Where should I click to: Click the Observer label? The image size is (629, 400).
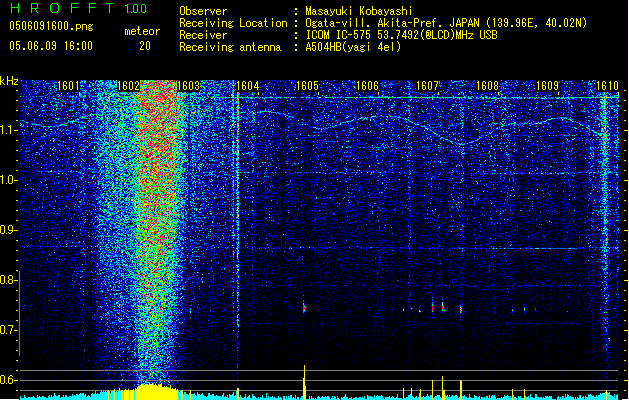click(x=203, y=11)
